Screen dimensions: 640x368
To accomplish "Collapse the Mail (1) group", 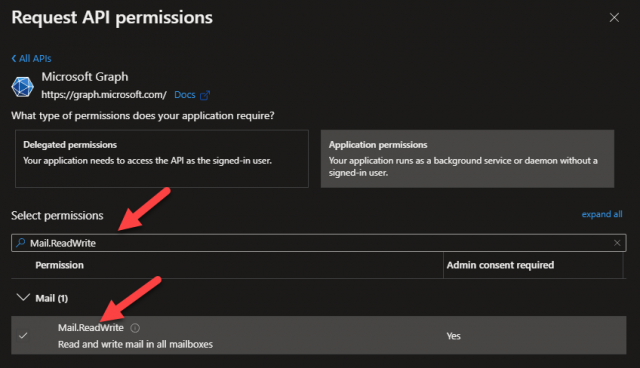I will [23, 297].
